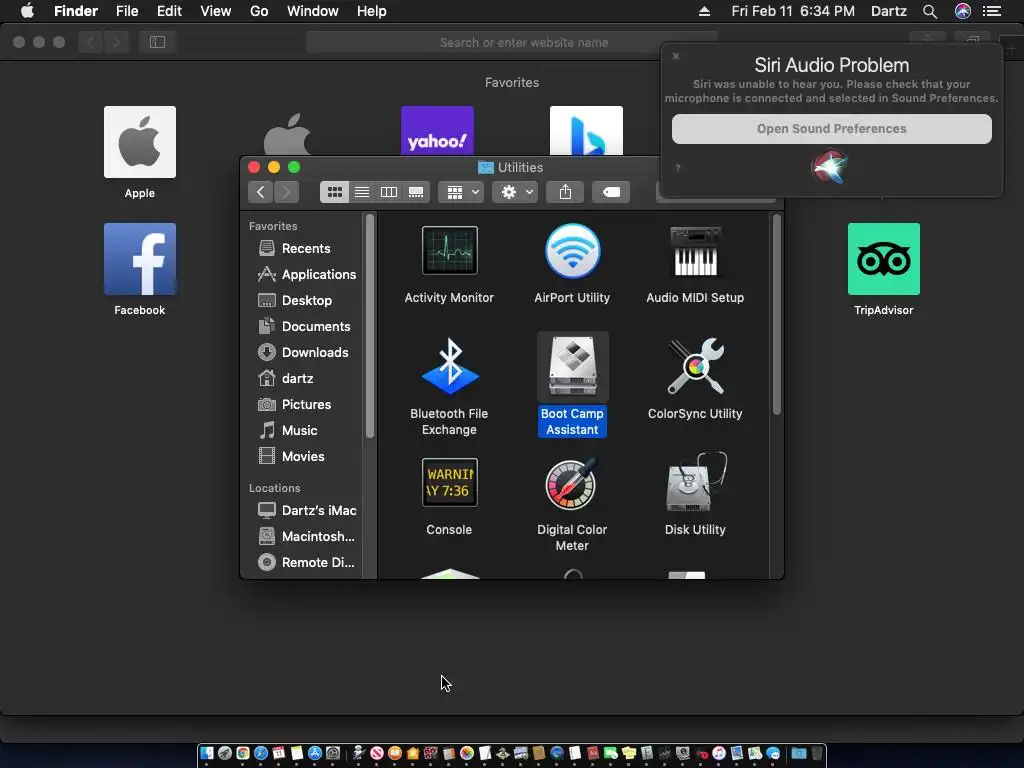The image size is (1024, 768).
Task: Click the Finder sidebar scrollbar
Action: point(370,326)
